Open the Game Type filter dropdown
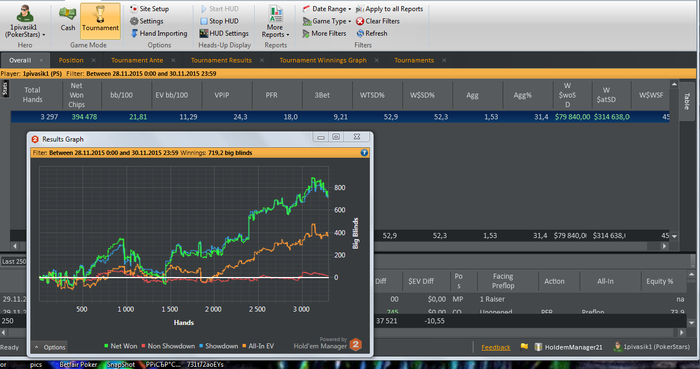This screenshot has height=369, width=700. click(x=327, y=21)
